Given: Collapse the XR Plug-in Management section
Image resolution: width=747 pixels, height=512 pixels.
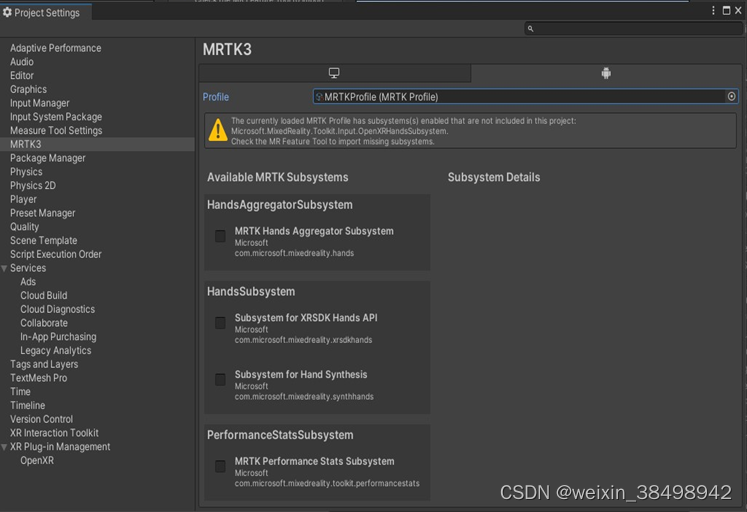Looking at the screenshot, I should (4, 447).
